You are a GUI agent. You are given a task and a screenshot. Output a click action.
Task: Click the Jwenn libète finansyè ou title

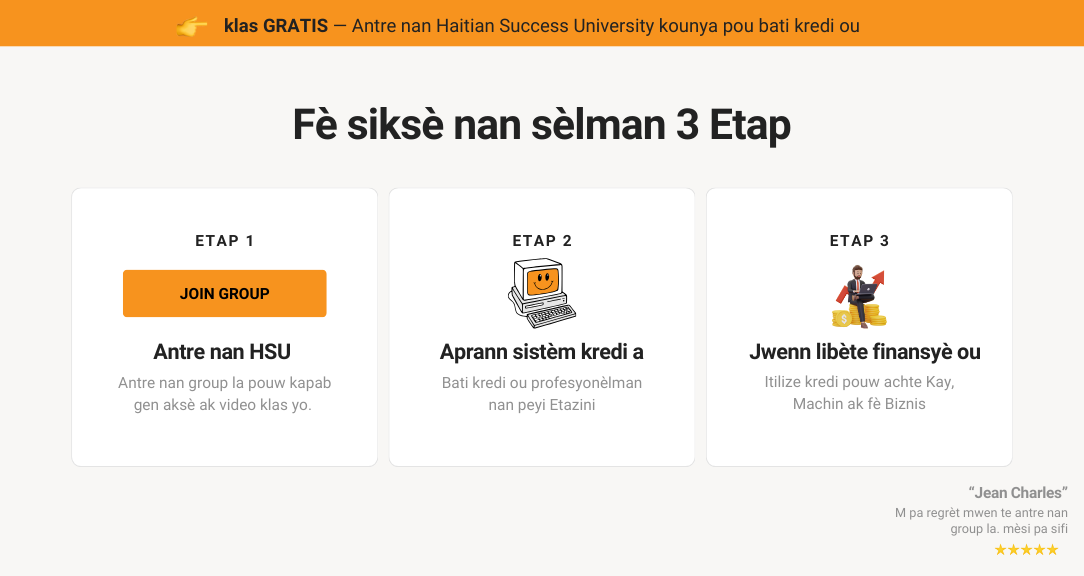[865, 351]
